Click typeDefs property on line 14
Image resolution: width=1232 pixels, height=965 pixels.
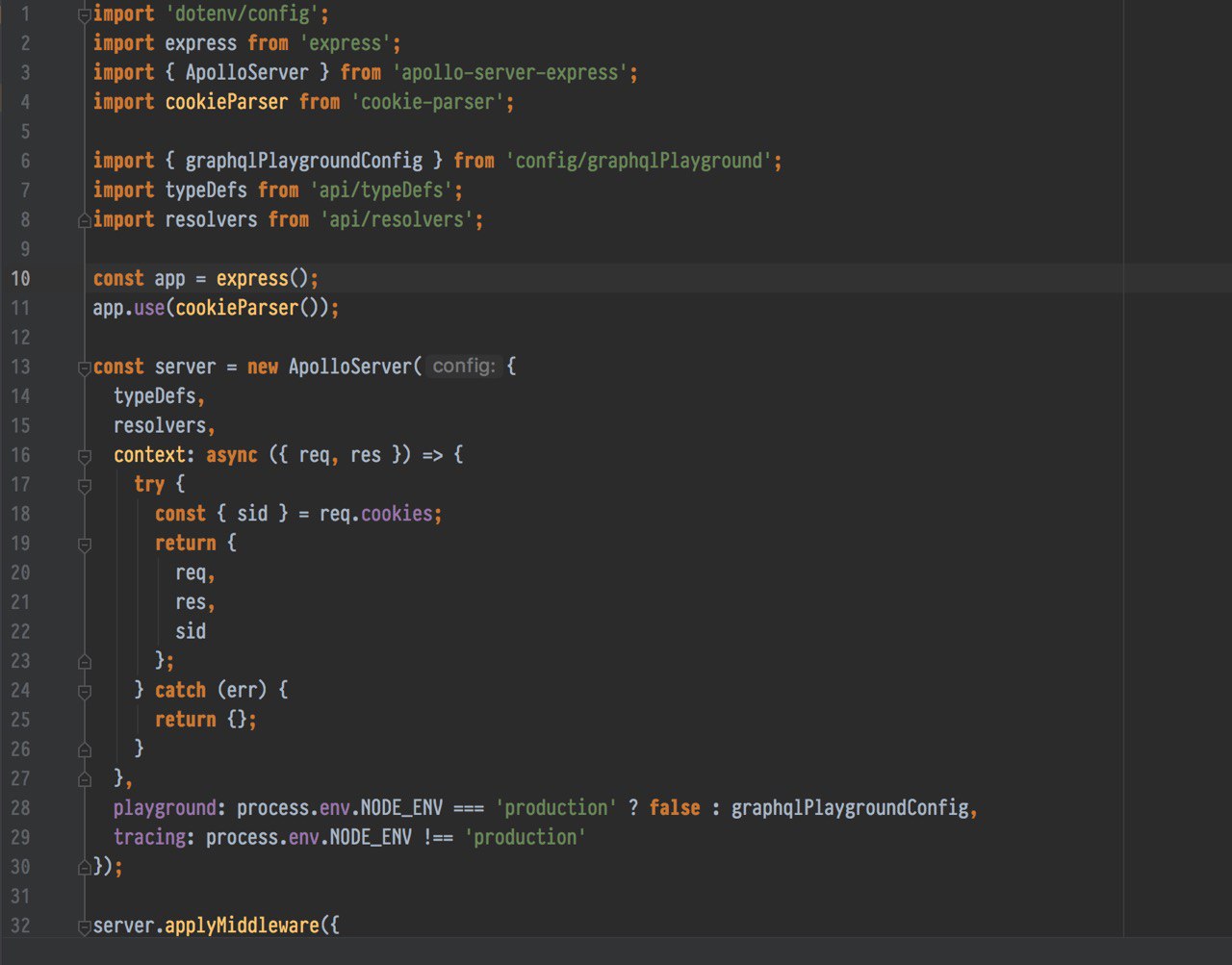pos(155,396)
